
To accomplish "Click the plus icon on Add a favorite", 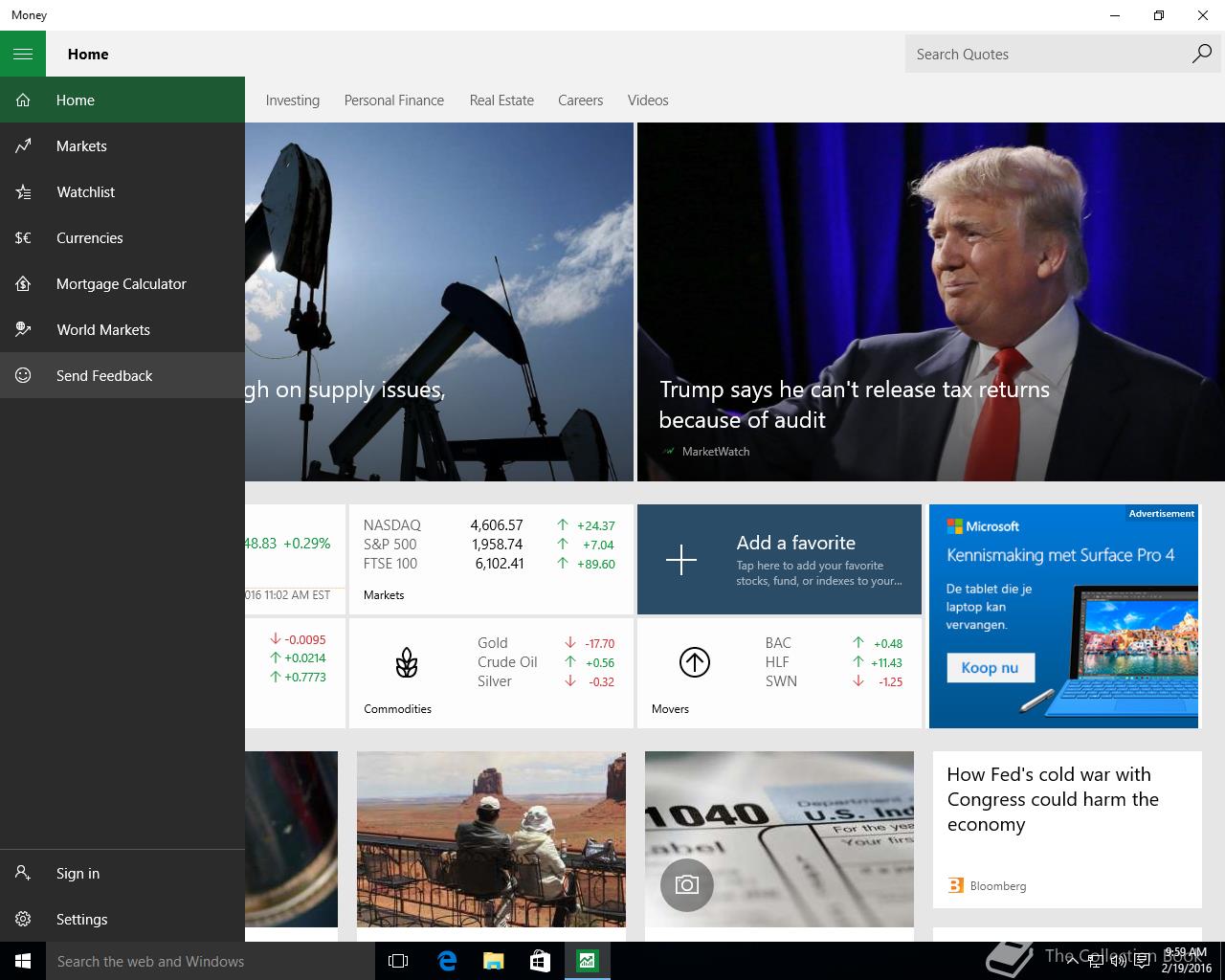I will click(681, 559).
